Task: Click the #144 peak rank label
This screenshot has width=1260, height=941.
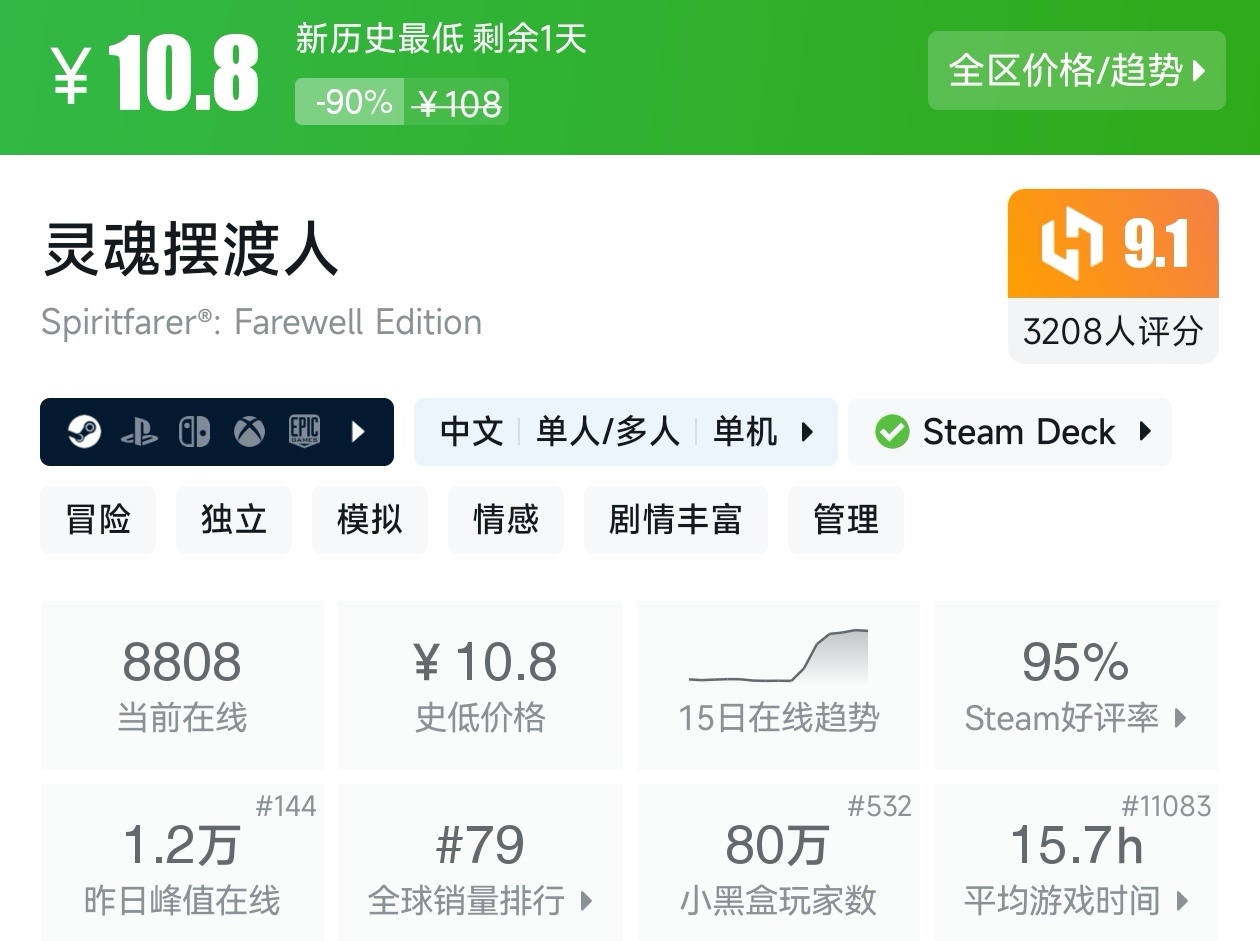Action: (286, 806)
